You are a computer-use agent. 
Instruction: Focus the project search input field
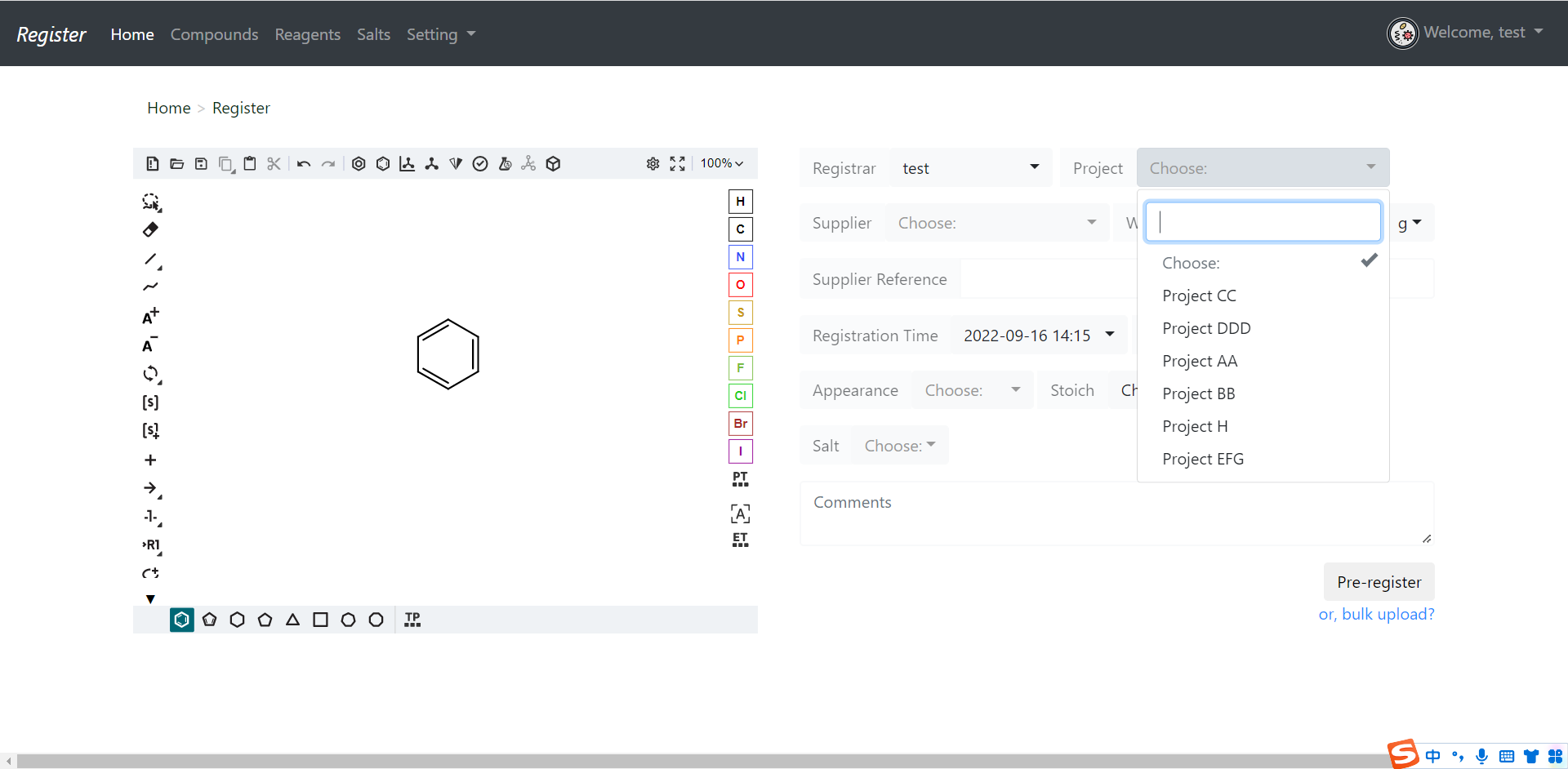coord(1263,221)
